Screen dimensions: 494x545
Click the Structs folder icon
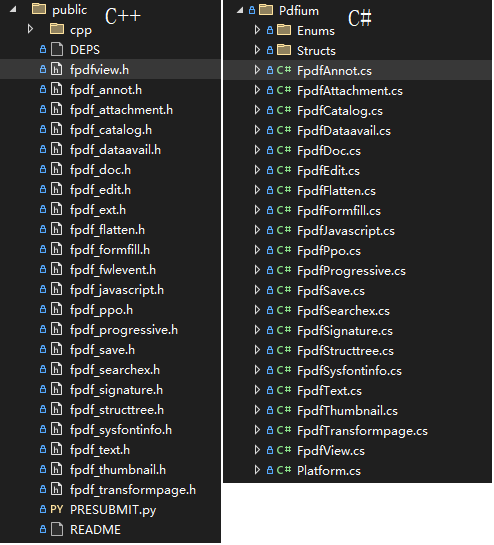tap(284, 50)
